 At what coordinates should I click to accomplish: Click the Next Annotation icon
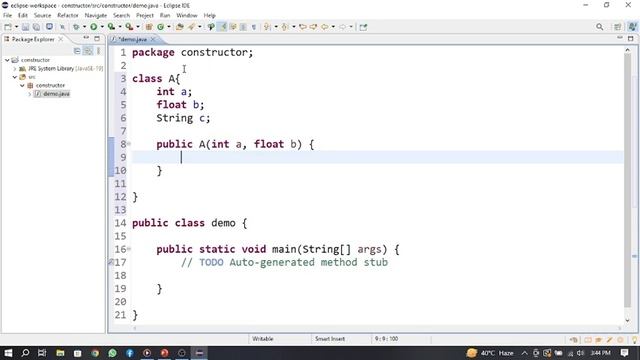coord(267,27)
